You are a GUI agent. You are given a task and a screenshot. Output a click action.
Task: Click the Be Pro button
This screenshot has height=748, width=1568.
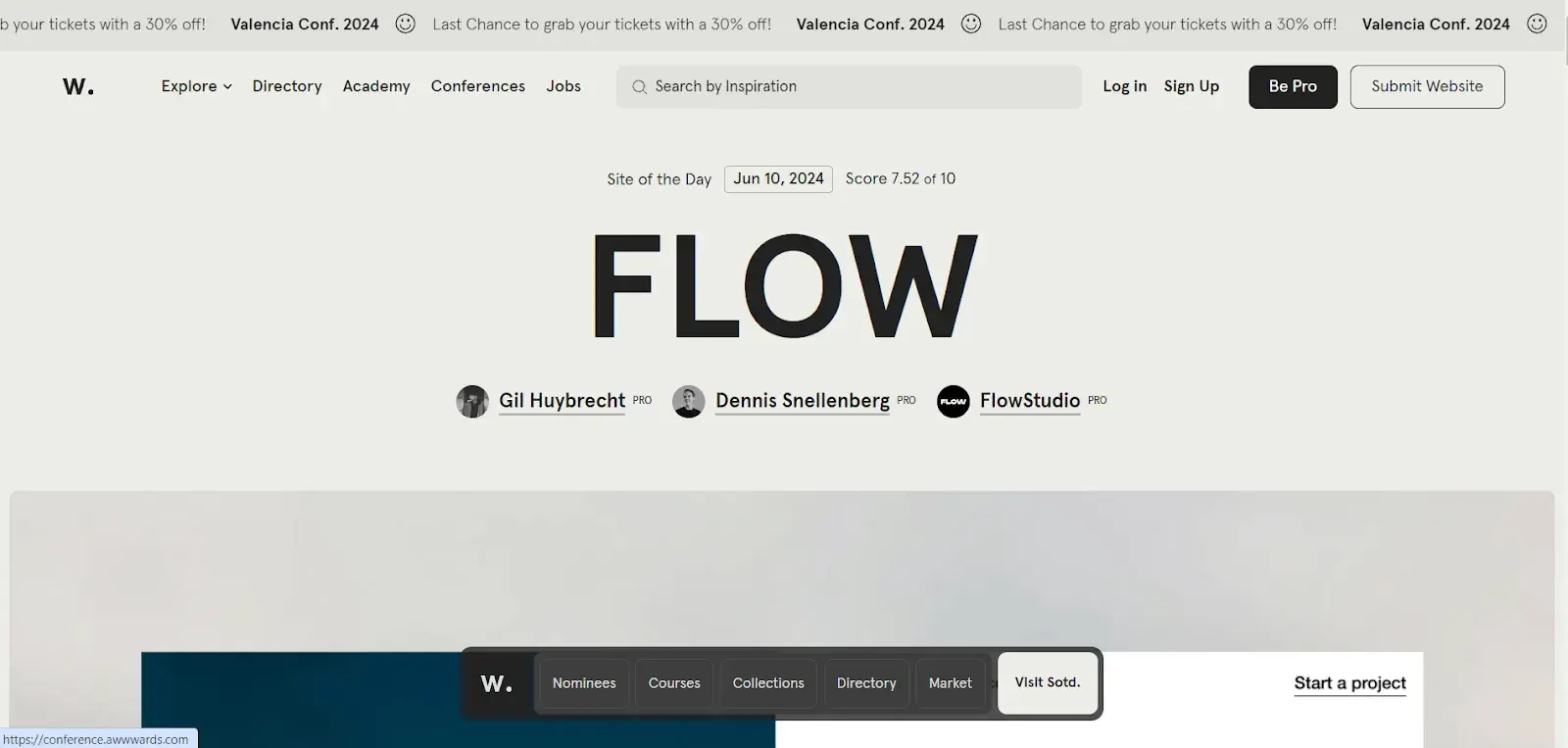1293,86
